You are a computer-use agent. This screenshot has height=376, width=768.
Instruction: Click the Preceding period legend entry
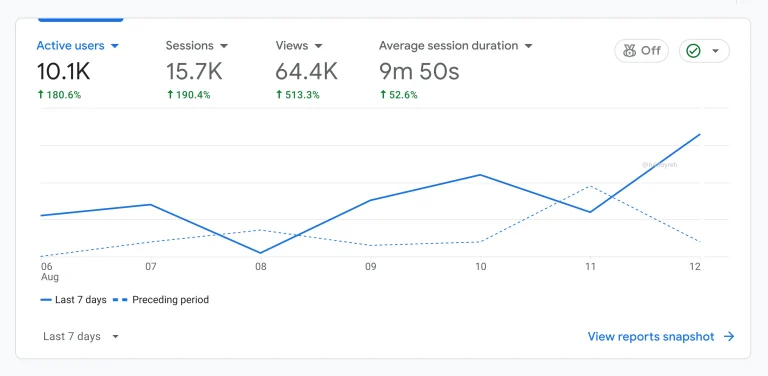click(161, 300)
